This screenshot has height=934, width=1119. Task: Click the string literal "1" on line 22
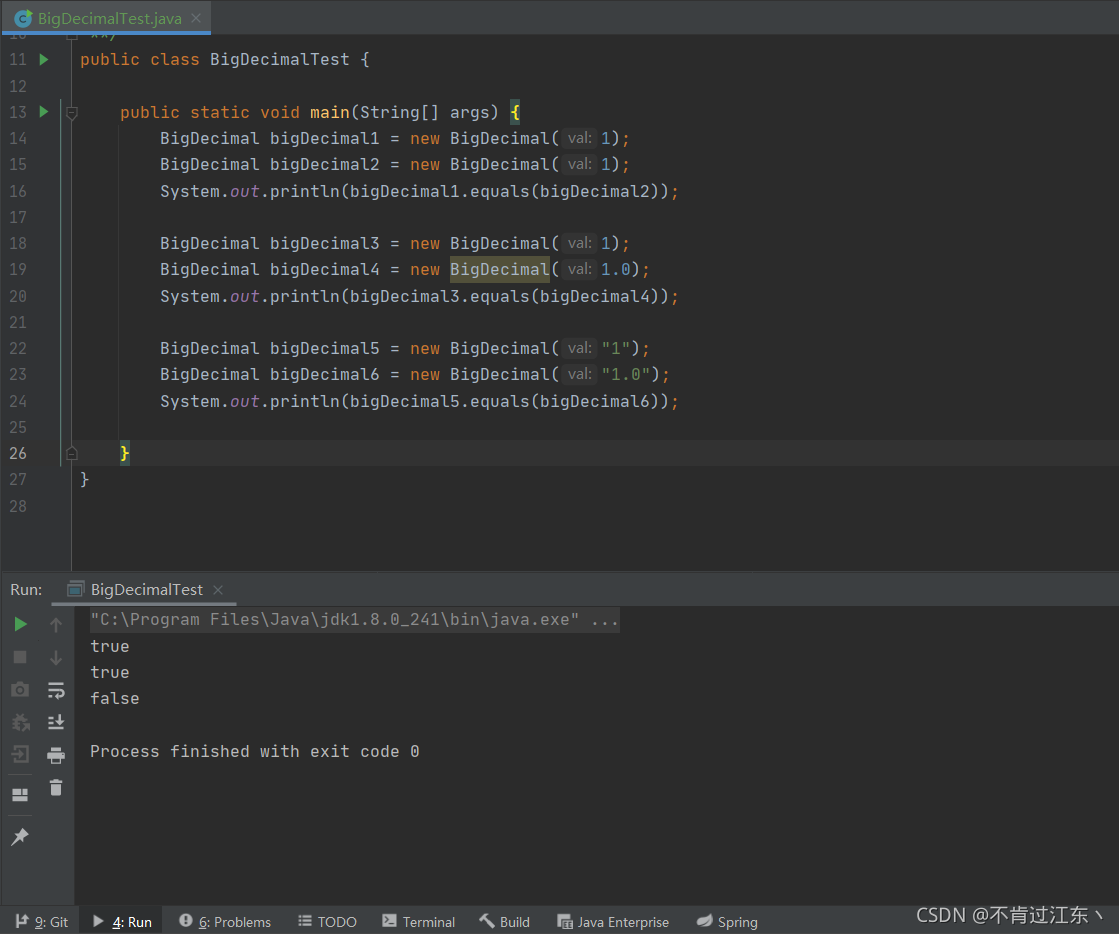616,348
